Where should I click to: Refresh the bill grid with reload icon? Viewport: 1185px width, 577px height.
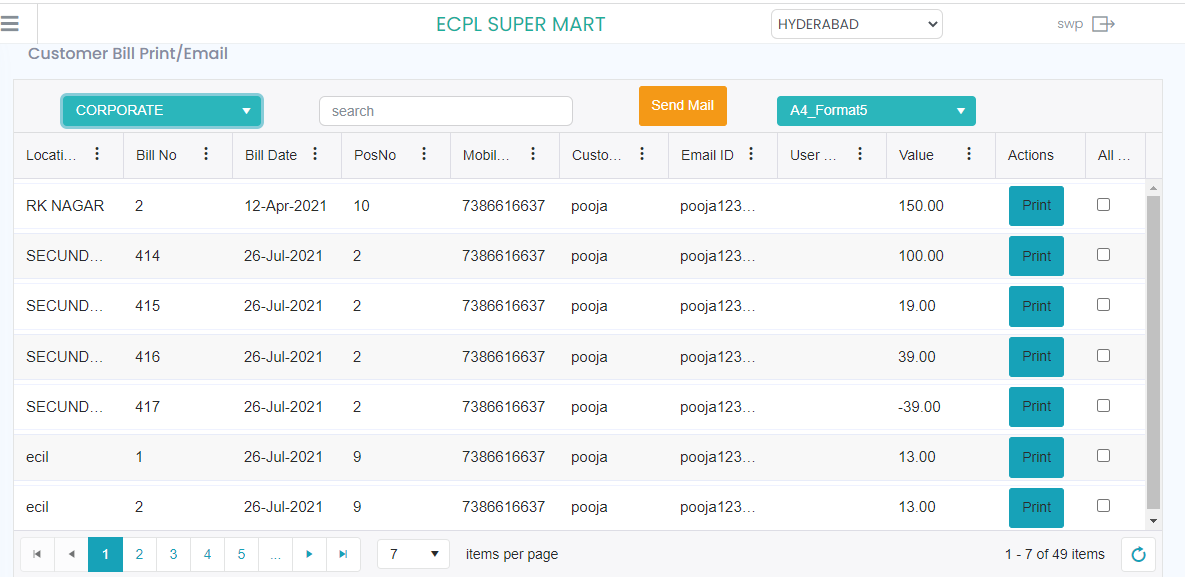tap(1138, 554)
